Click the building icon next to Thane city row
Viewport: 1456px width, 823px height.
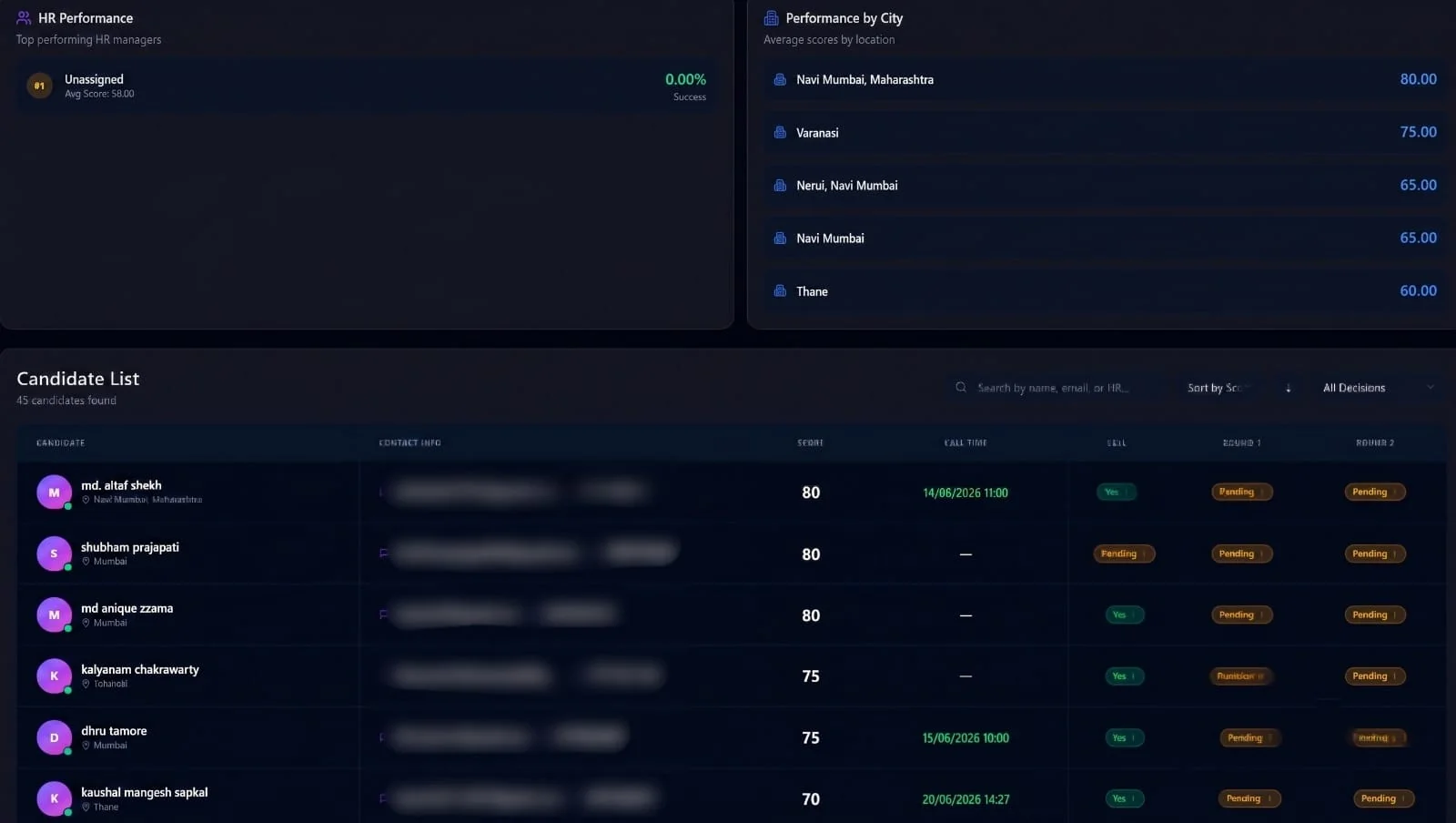coord(780,291)
